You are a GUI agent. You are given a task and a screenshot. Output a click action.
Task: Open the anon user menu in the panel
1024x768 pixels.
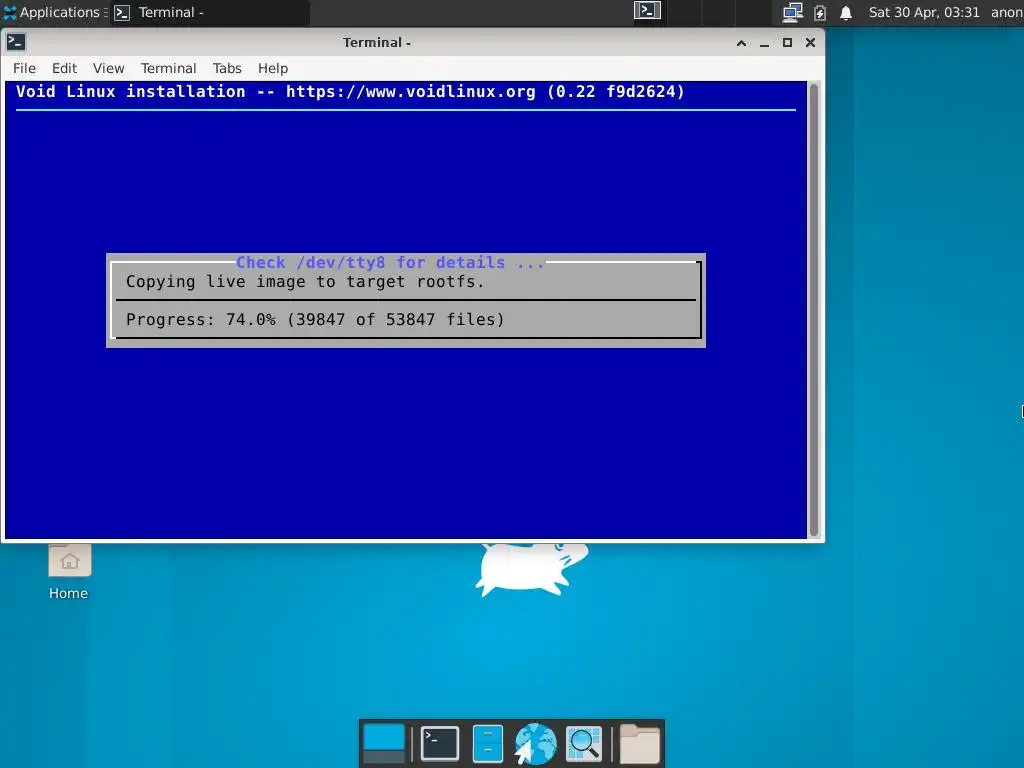1006,12
